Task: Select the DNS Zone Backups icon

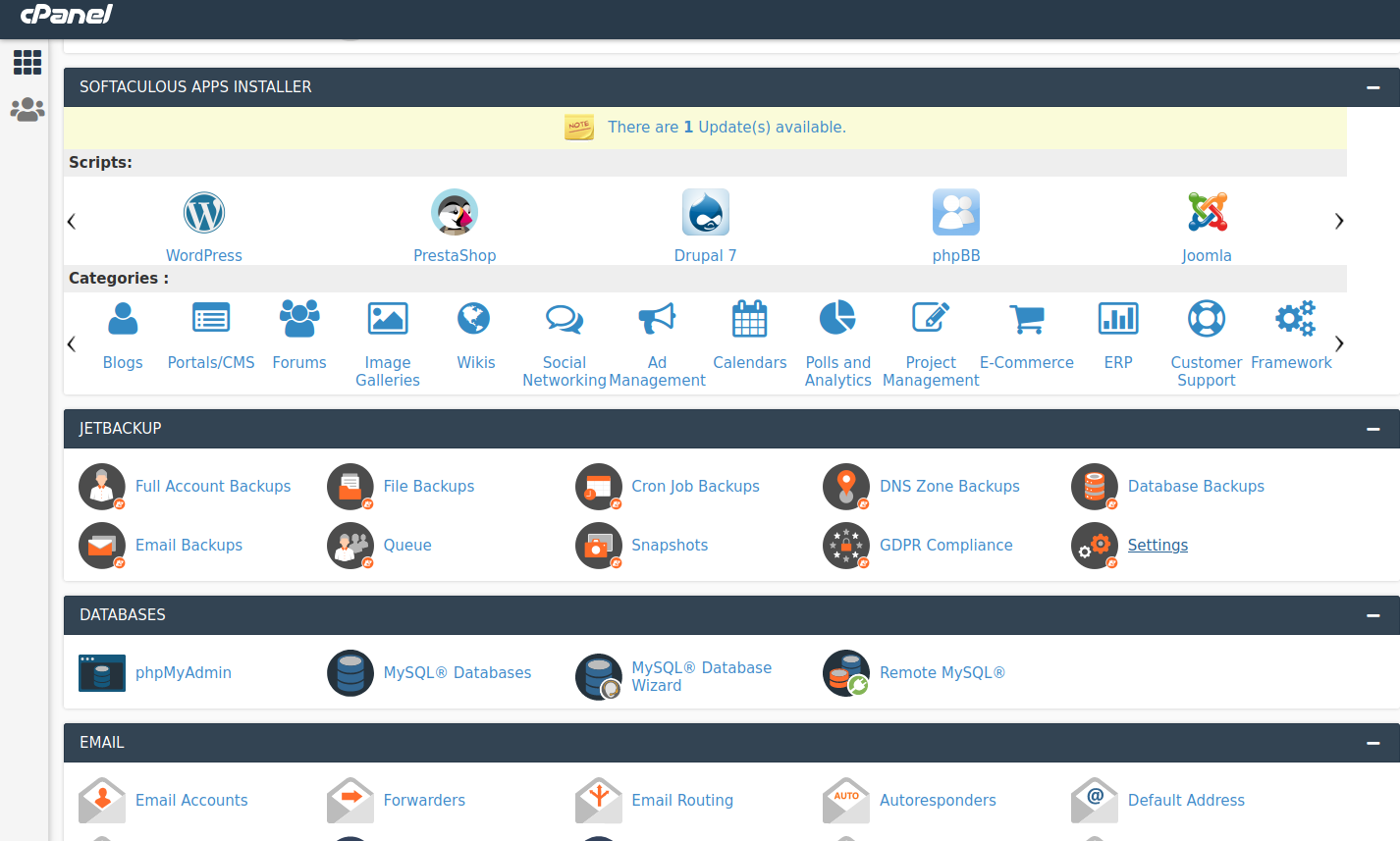Action: pos(846,487)
